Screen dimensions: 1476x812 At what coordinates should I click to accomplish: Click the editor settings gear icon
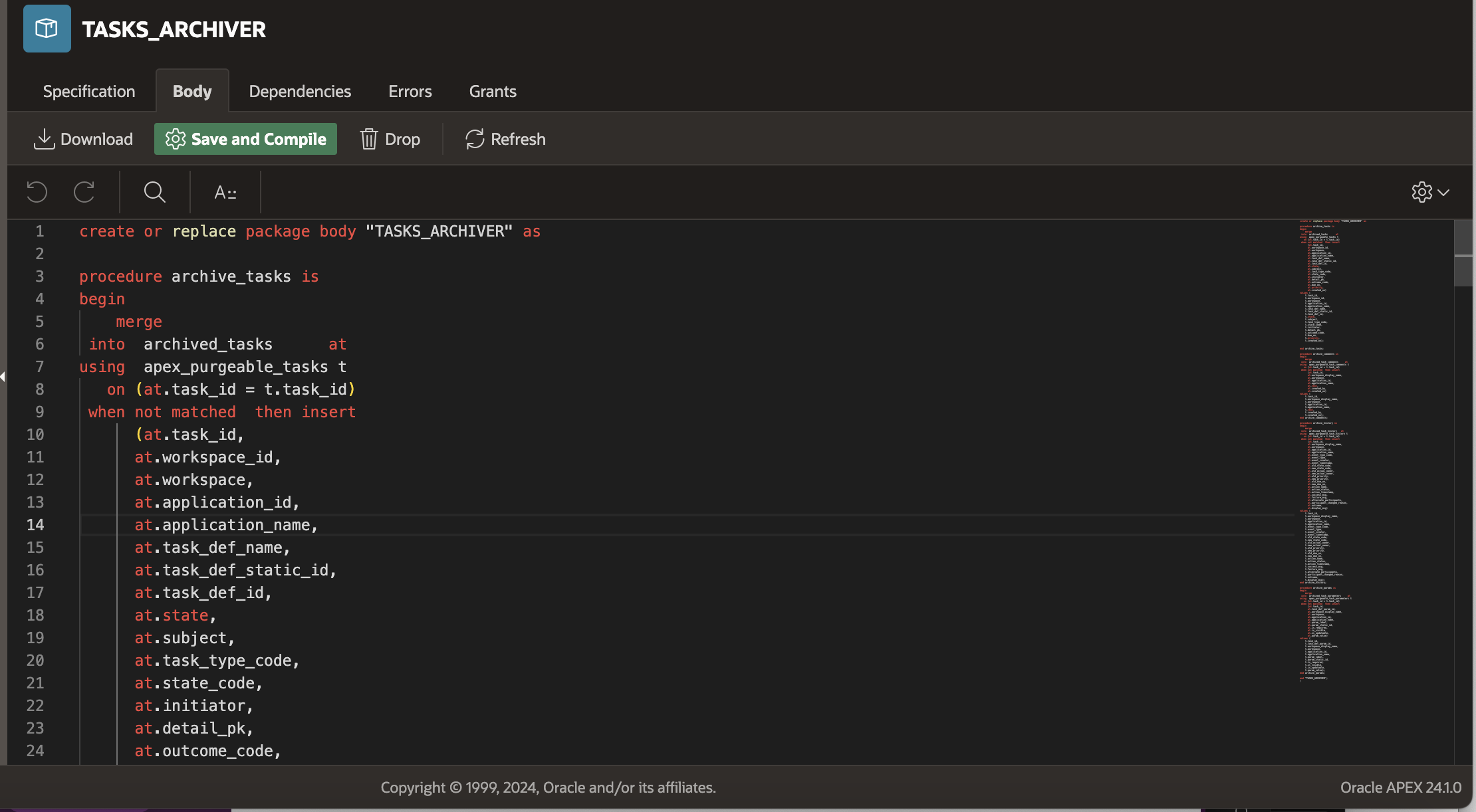[x=1421, y=192]
